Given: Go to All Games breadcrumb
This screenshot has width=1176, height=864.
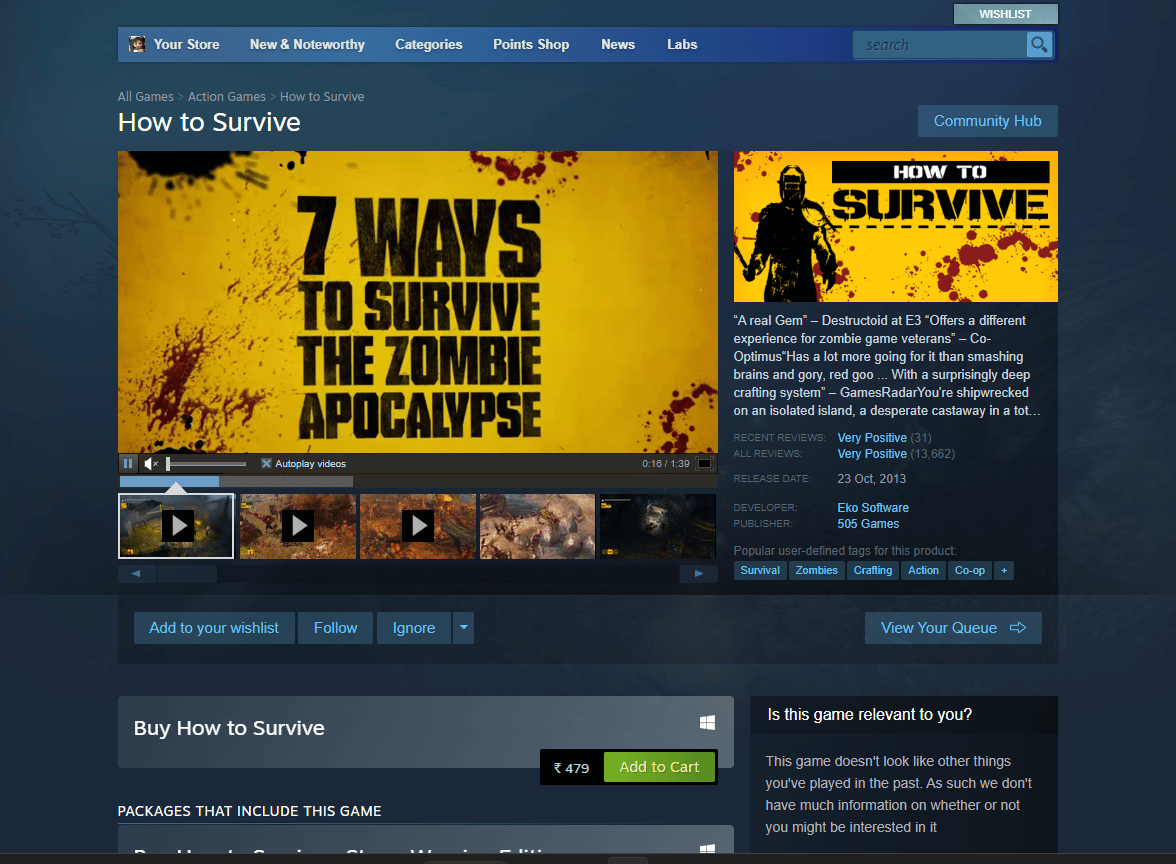Looking at the screenshot, I should (x=146, y=97).
